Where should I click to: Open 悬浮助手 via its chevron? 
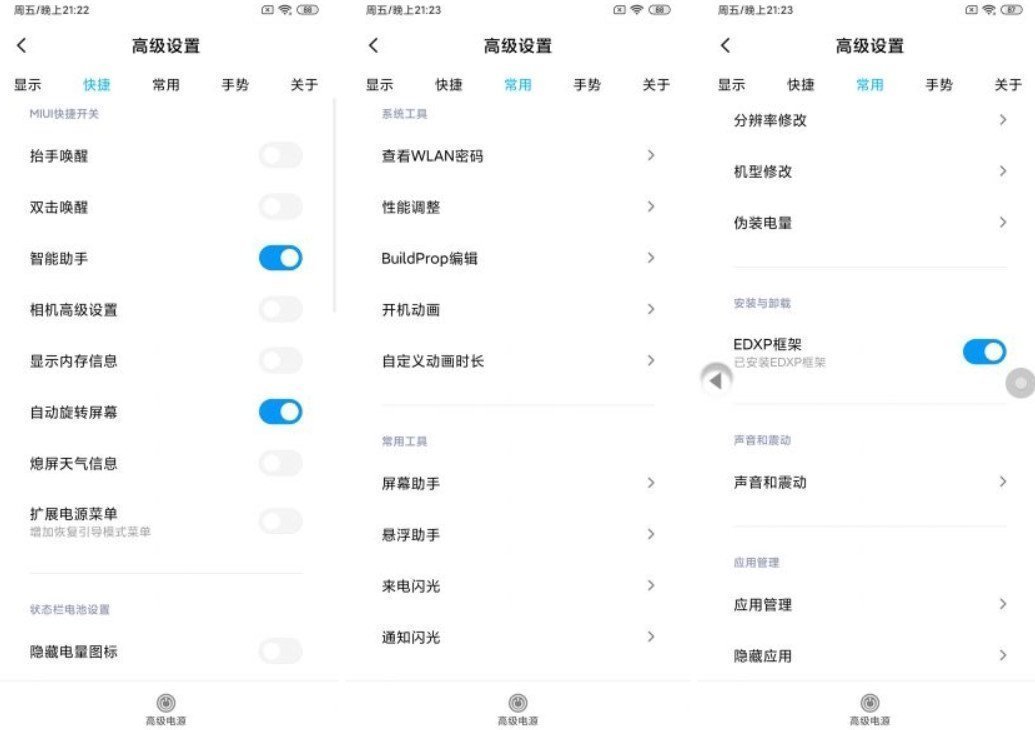651,534
